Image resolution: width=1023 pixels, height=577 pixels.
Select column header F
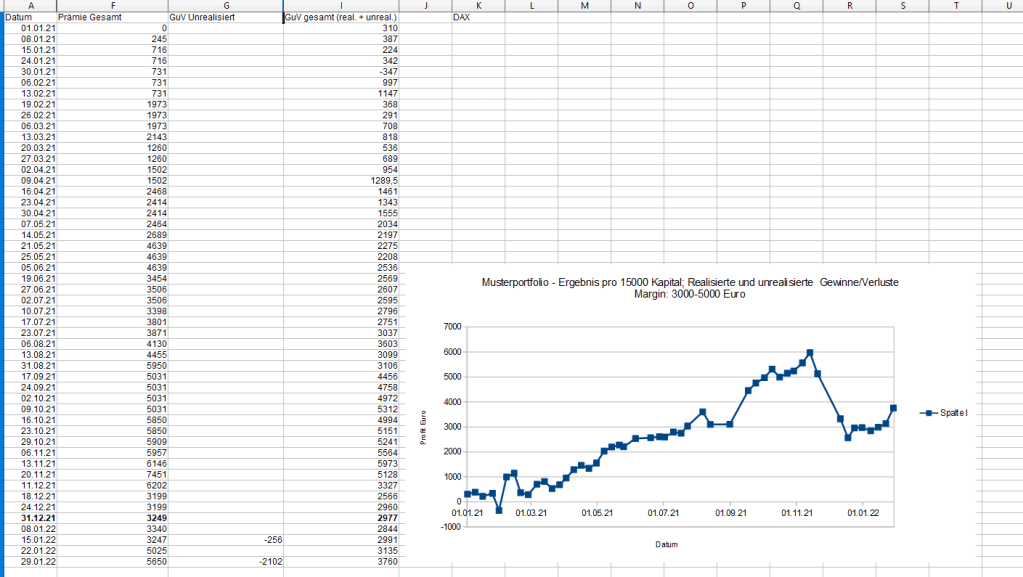pyautogui.click(x=110, y=6)
